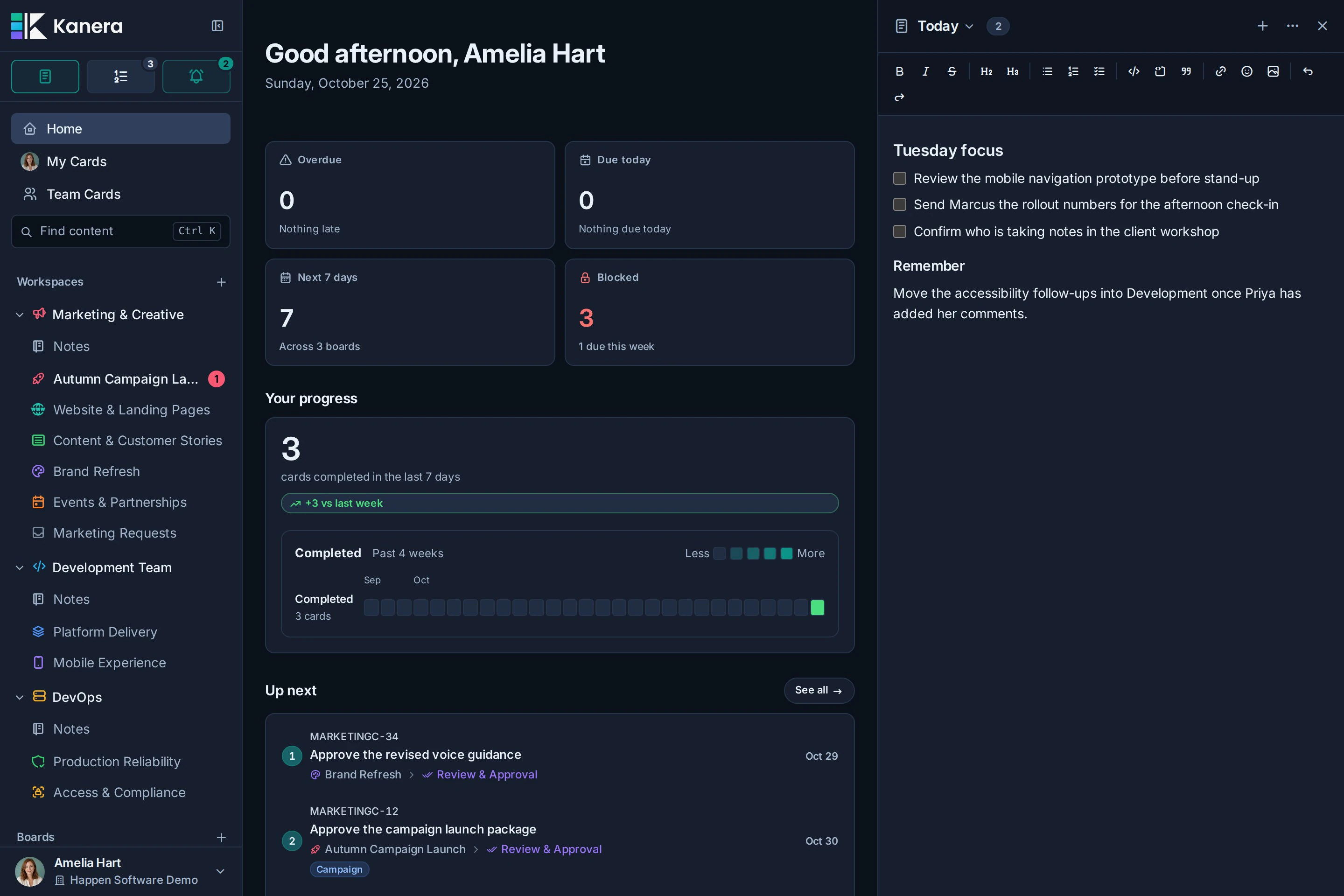The image size is (1344, 896).
Task: Check 'Review the mobile navigation prototype' item
Action: coord(900,178)
